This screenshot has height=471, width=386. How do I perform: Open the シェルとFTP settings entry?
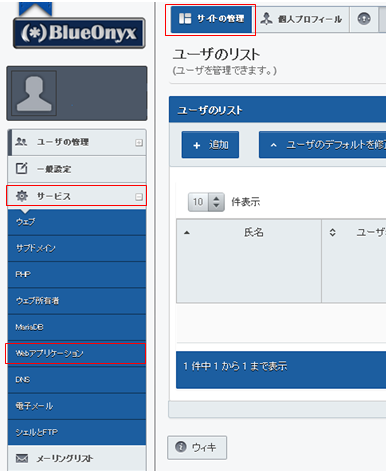[77, 432]
